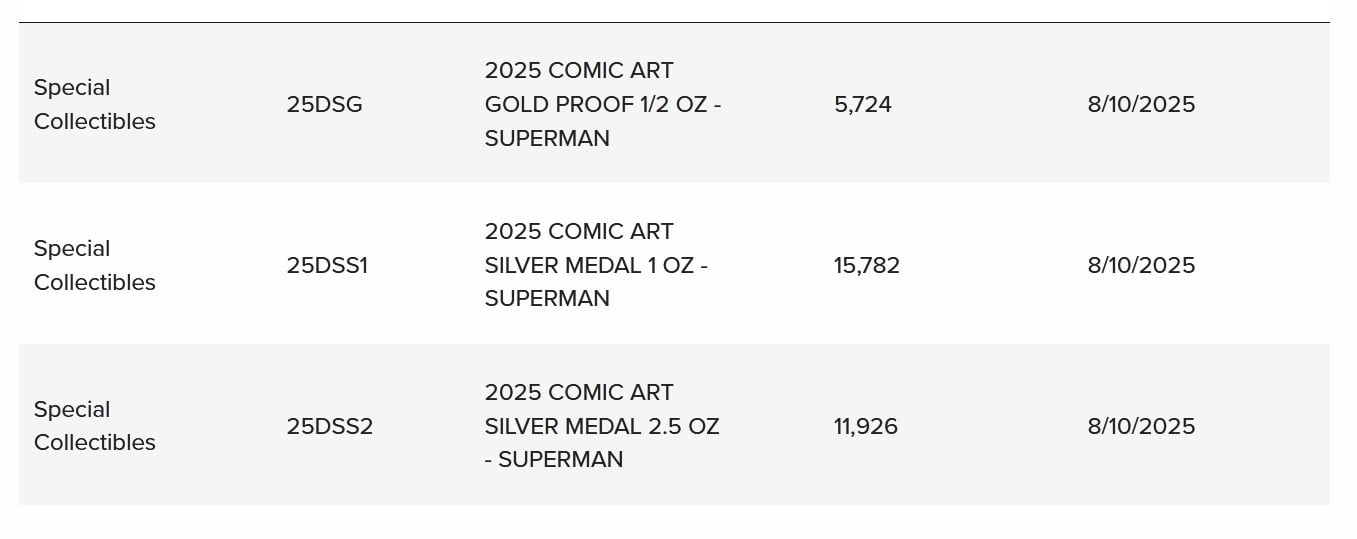The image size is (1357, 539).
Task: Click the text GOLD PROOF 1/2 OZ
Action: click(x=595, y=104)
